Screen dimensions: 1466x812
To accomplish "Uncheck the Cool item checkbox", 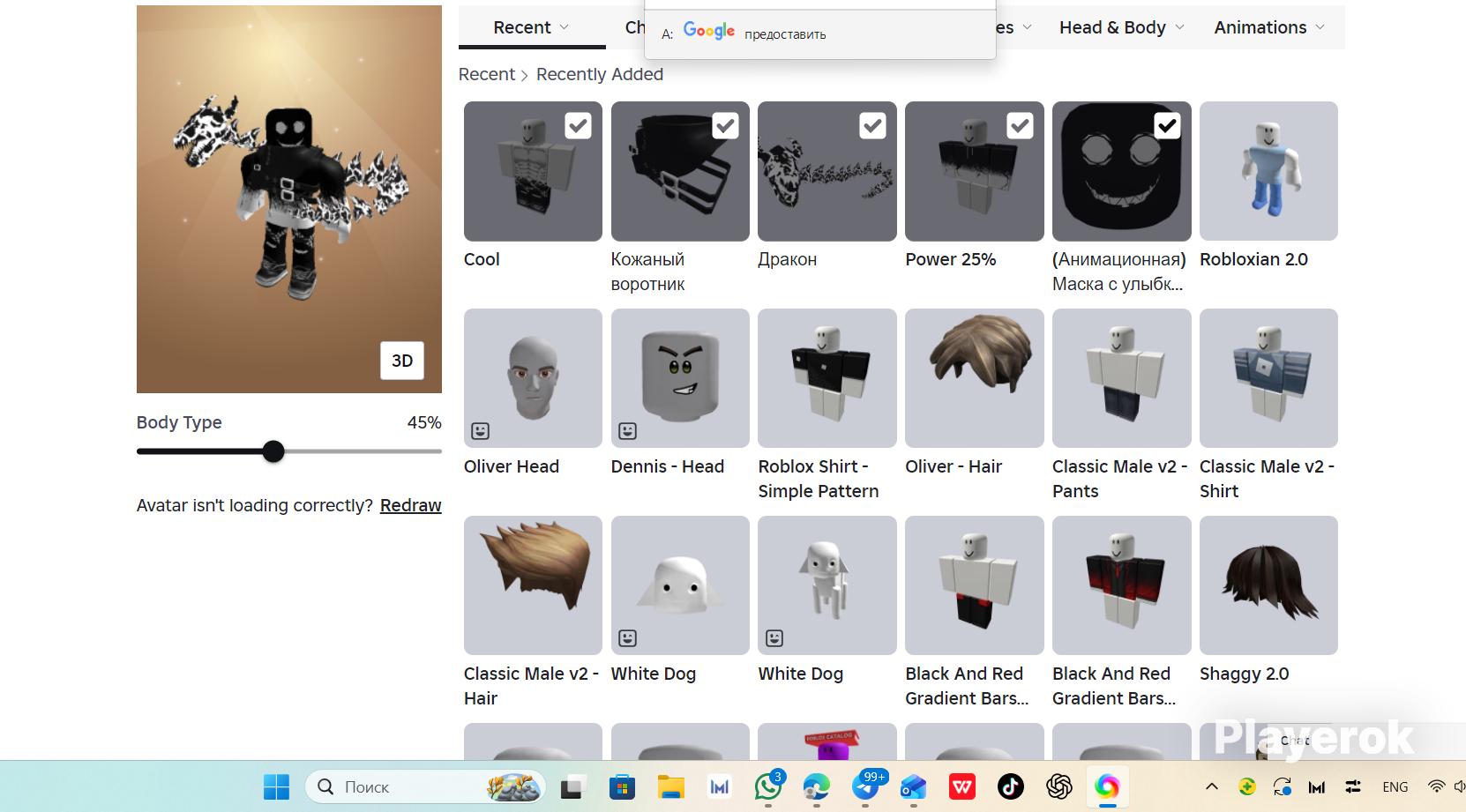I will 579,126.
